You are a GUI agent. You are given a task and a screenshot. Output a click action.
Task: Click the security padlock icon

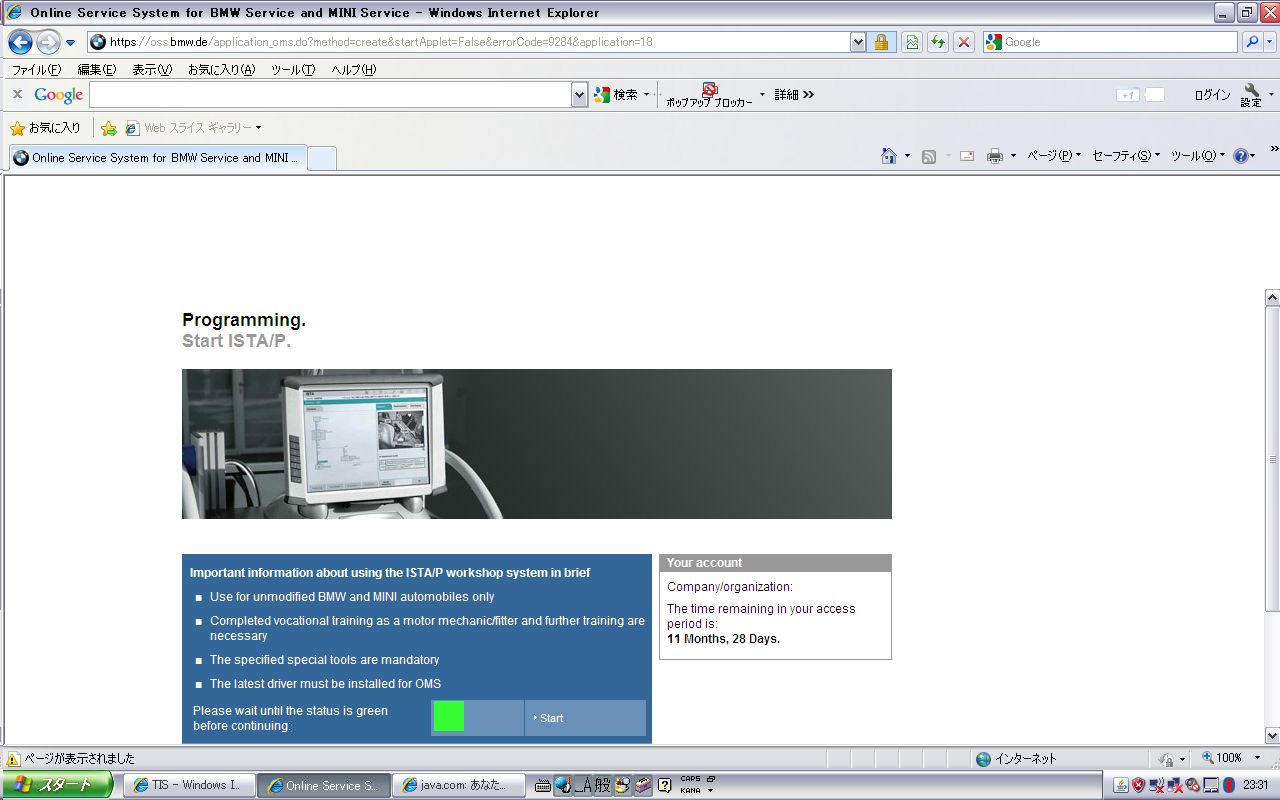pyautogui.click(x=881, y=42)
